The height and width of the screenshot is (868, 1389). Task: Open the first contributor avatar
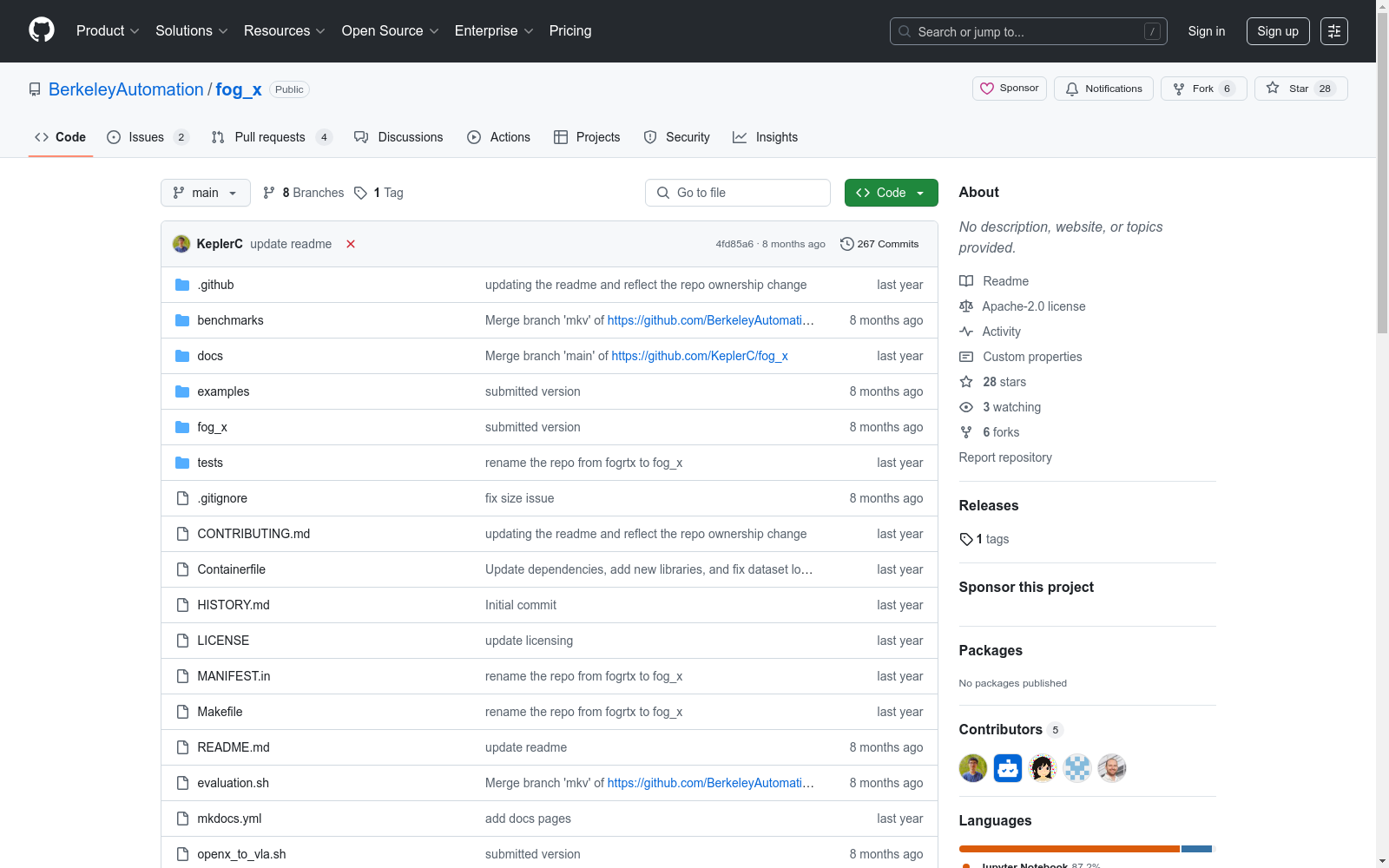click(x=973, y=768)
